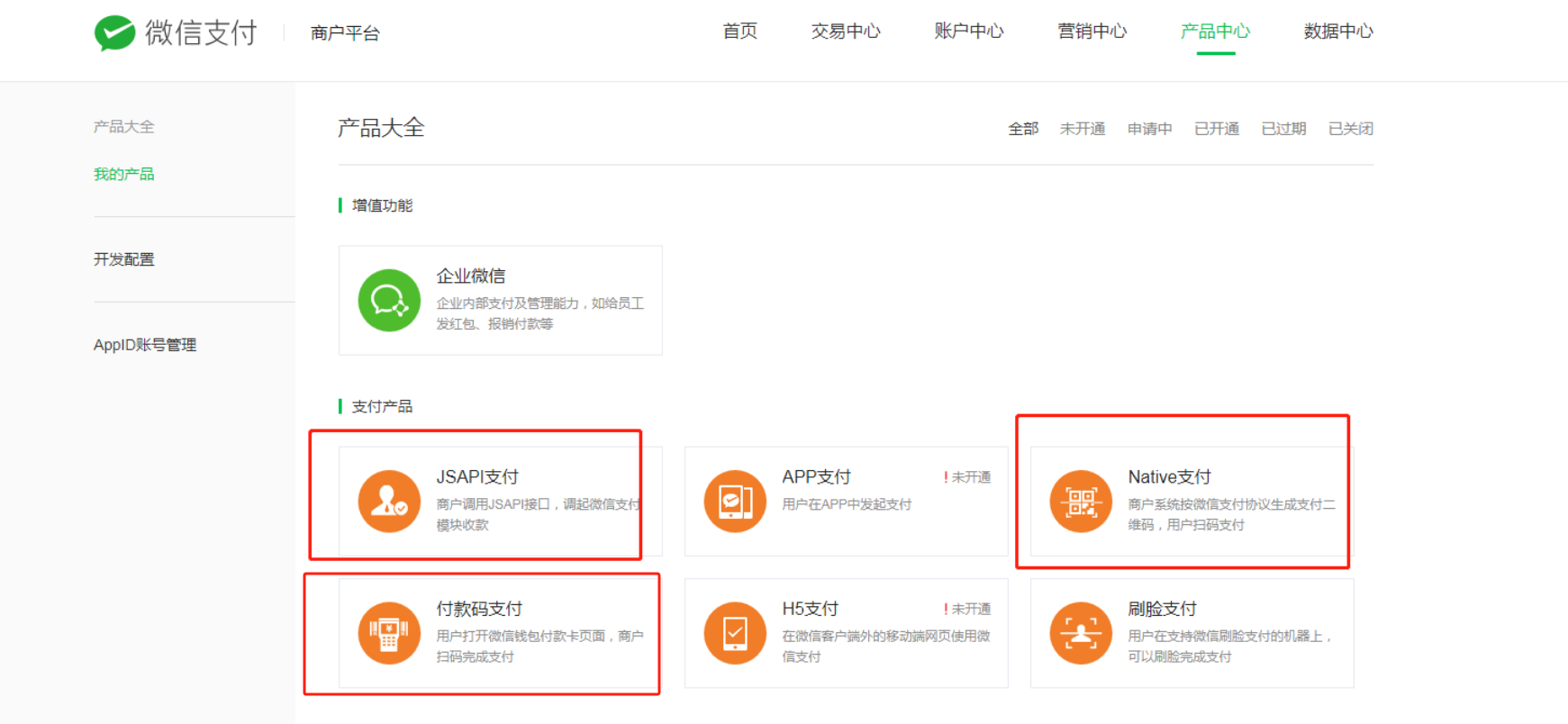1568x724 pixels.
Task: Click the 产品大全 page title
Action: (x=381, y=128)
